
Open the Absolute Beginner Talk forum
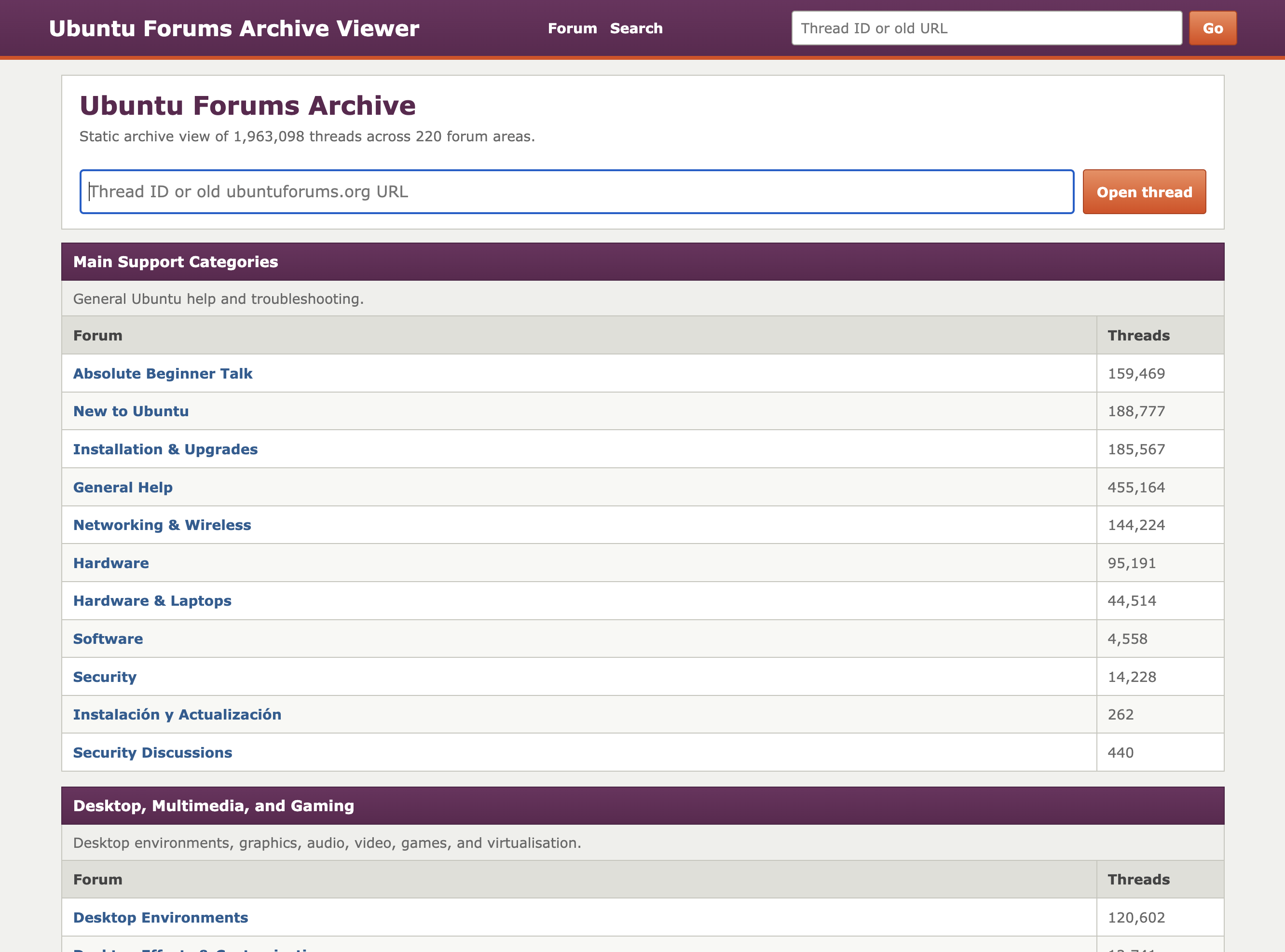(x=163, y=373)
